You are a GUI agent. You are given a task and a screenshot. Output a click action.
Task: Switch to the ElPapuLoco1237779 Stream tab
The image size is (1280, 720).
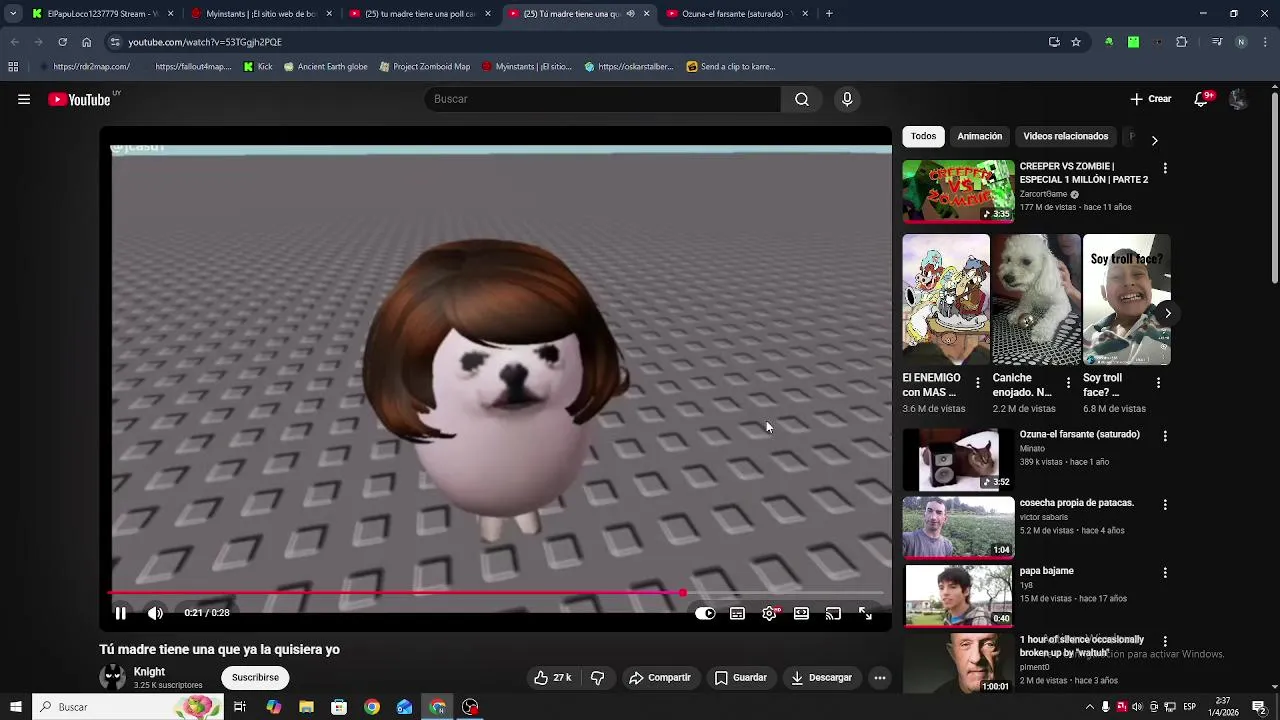[103, 14]
